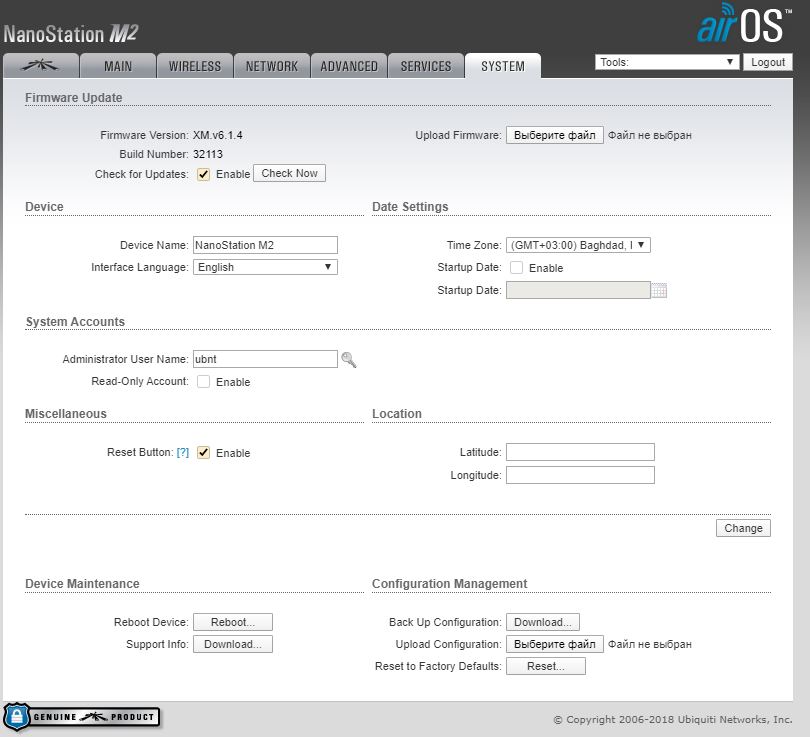The height and width of the screenshot is (737, 810).
Task: Switch to the WIRELESS tab
Action: 195,66
